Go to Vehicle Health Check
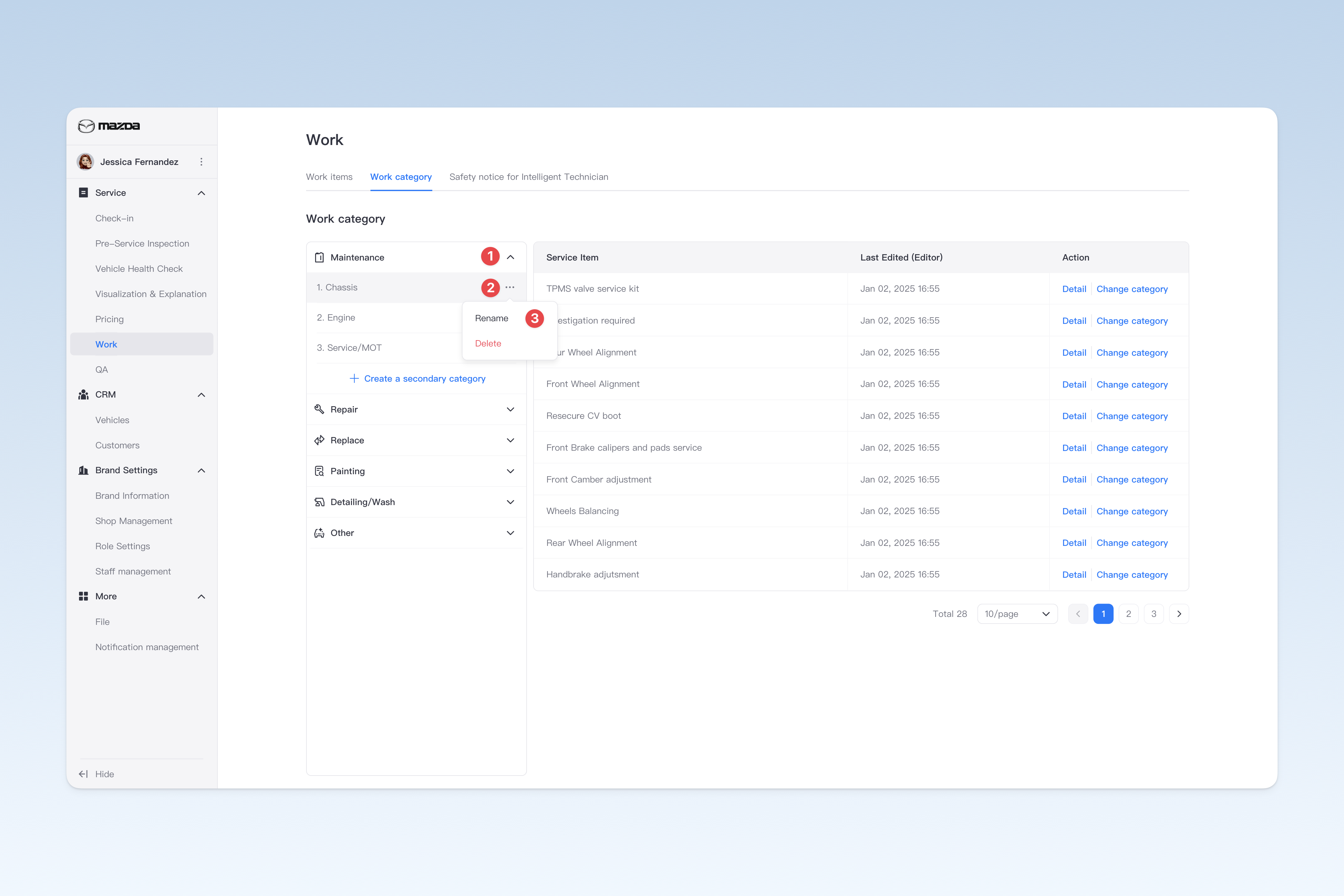 (139, 268)
